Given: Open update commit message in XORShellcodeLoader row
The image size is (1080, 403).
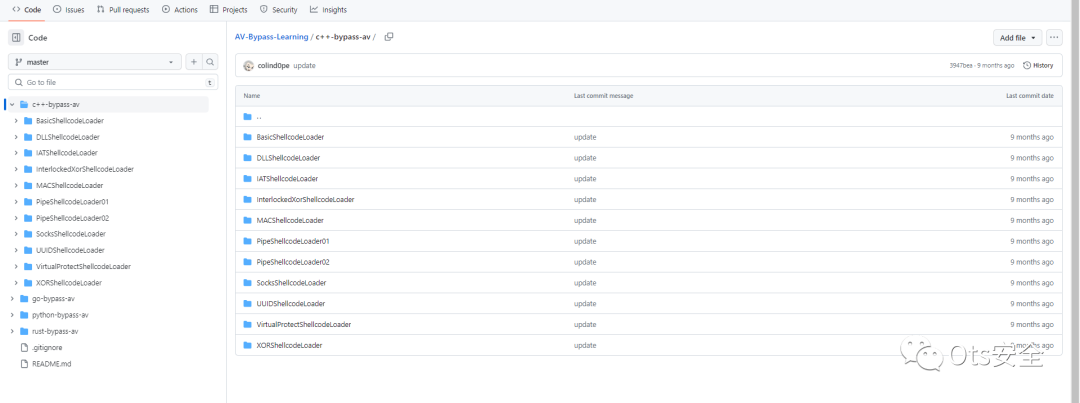Looking at the screenshot, I should click(585, 345).
